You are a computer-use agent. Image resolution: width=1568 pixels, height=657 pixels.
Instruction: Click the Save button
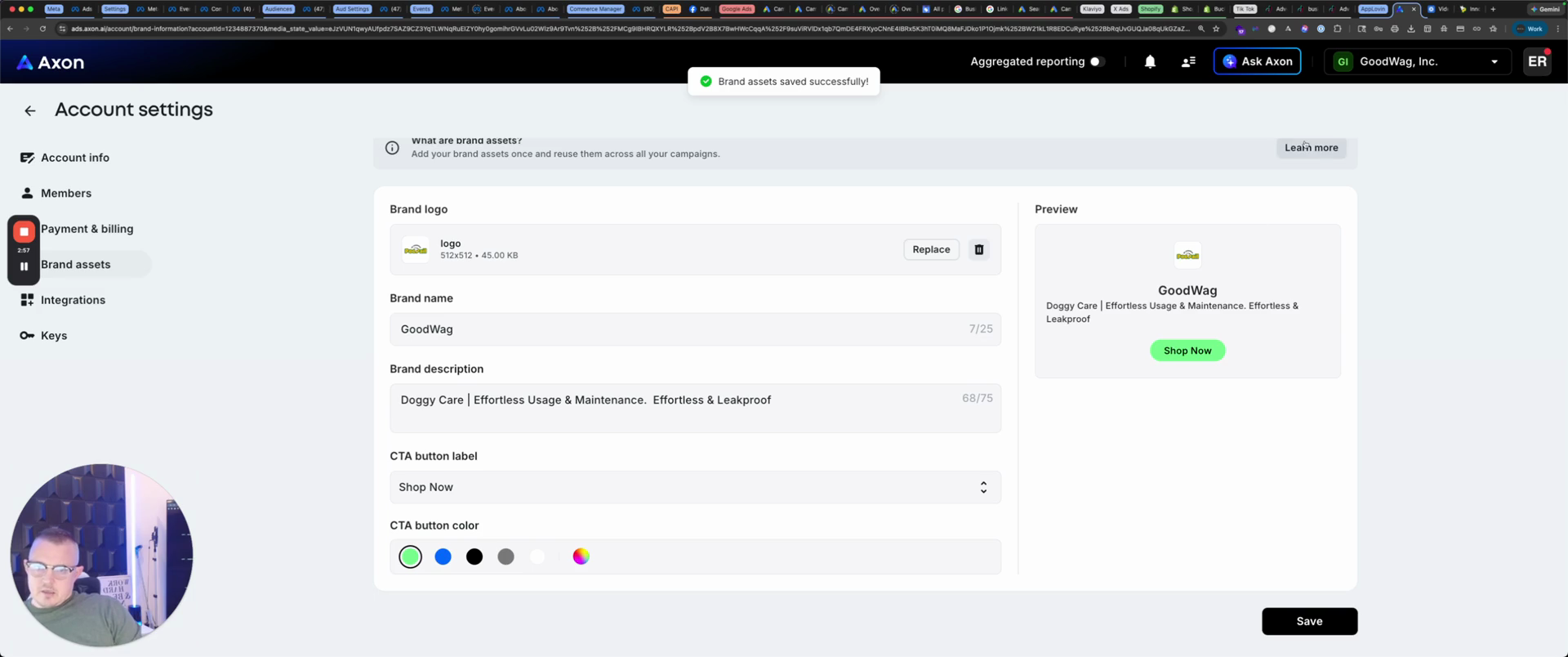pos(1308,622)
